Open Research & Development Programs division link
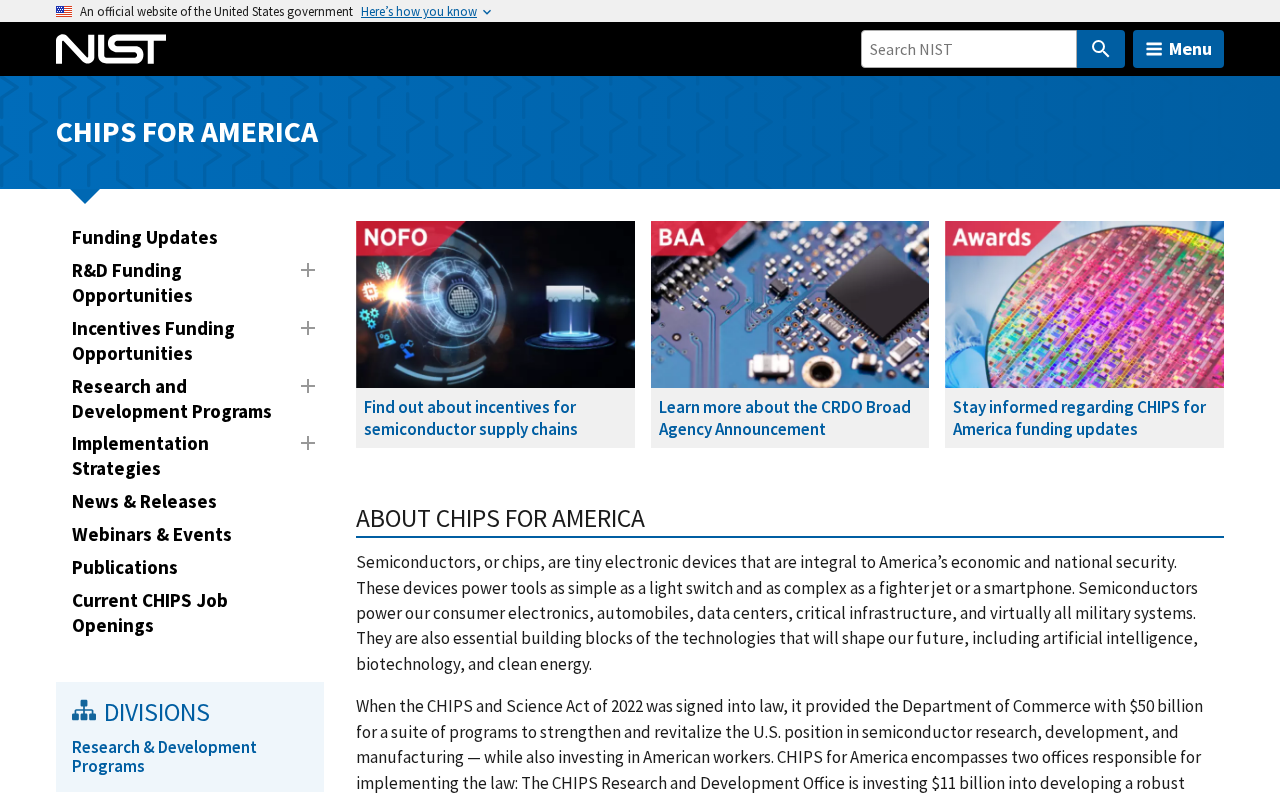The height and width of the screenshot is (800, 1280). coord(164,756)
